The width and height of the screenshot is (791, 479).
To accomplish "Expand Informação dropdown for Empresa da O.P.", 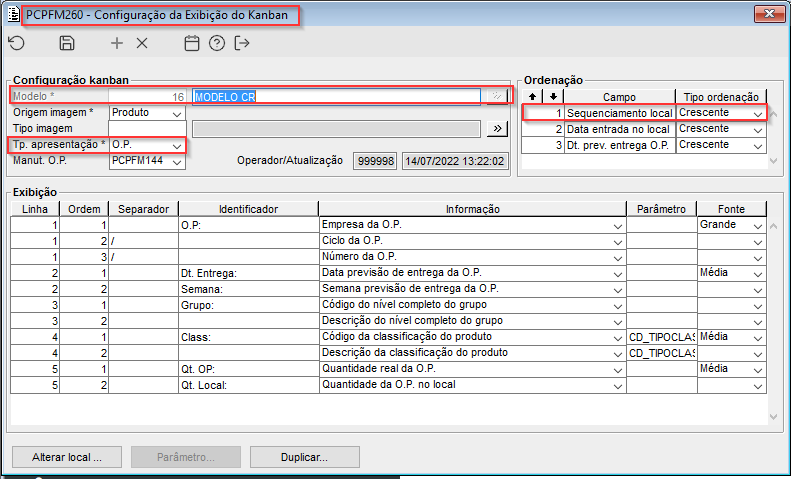I will coord(618,225).
